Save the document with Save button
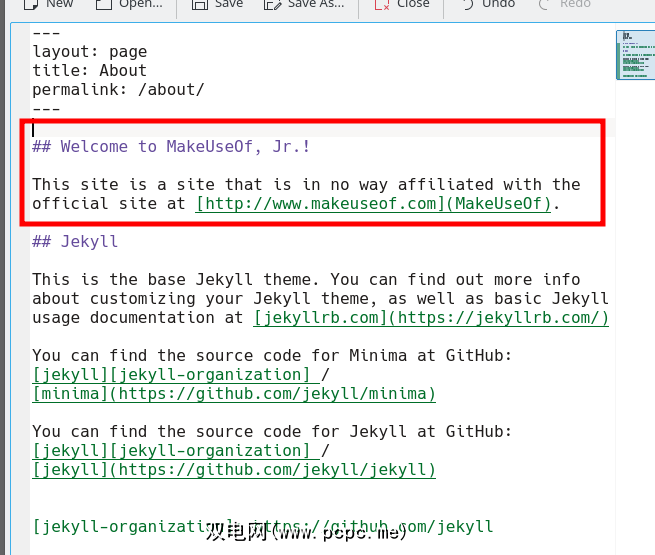655x555 pixels. coord(217,4)
